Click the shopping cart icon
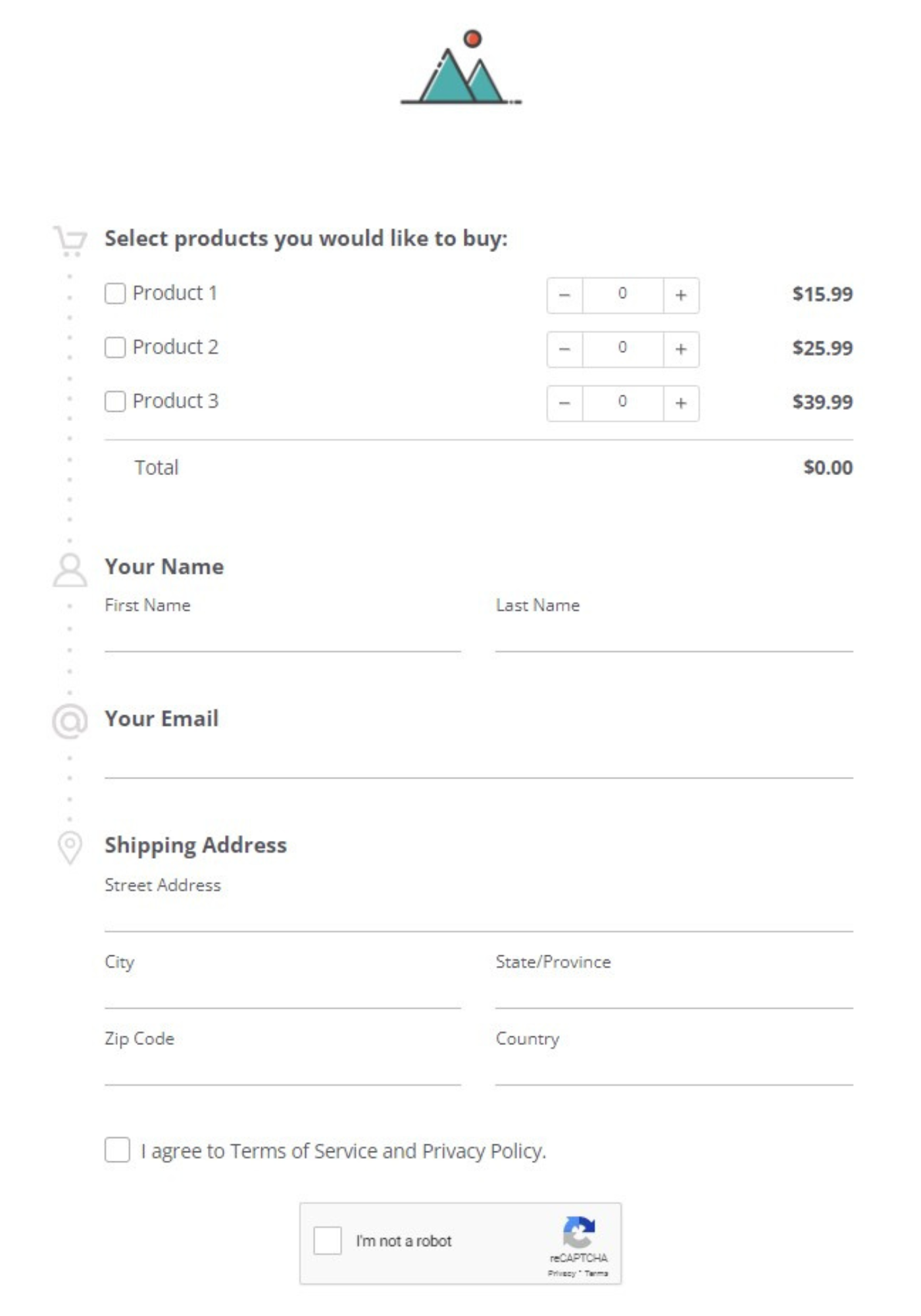Viewport: 921px width, 1316px height. [x=70, y=240]
